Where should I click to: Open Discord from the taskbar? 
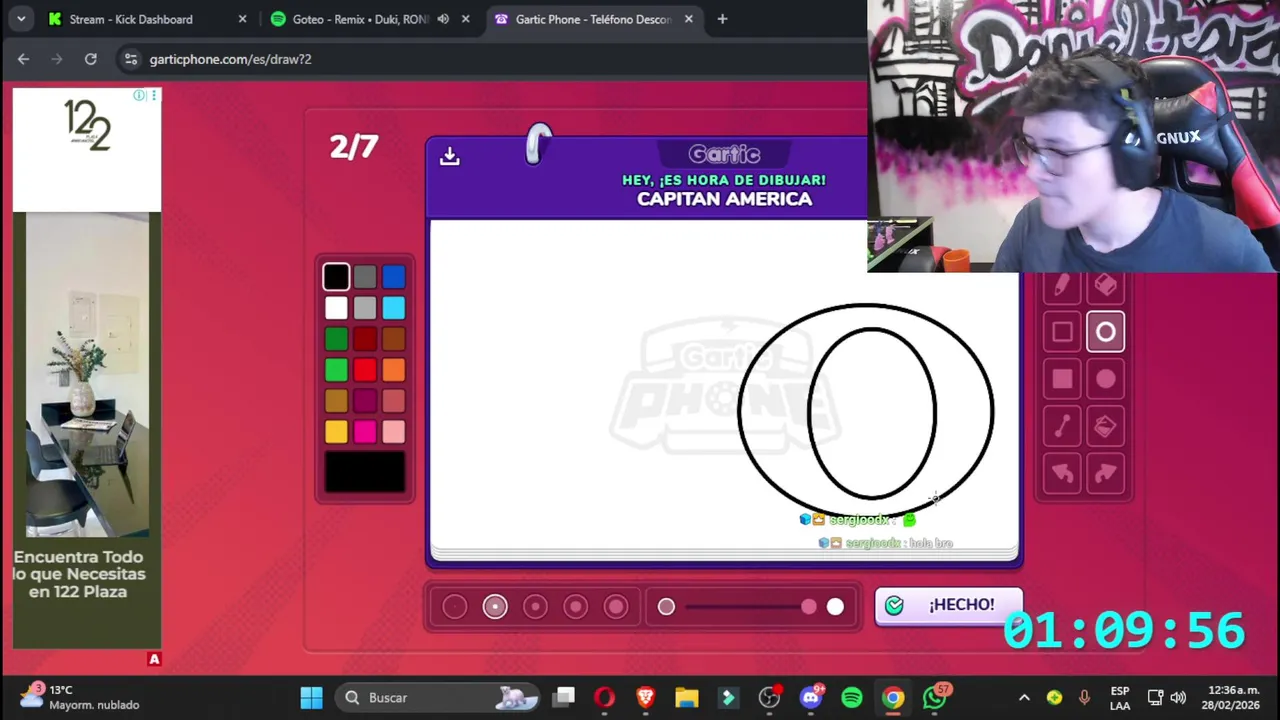click(811, 698)
